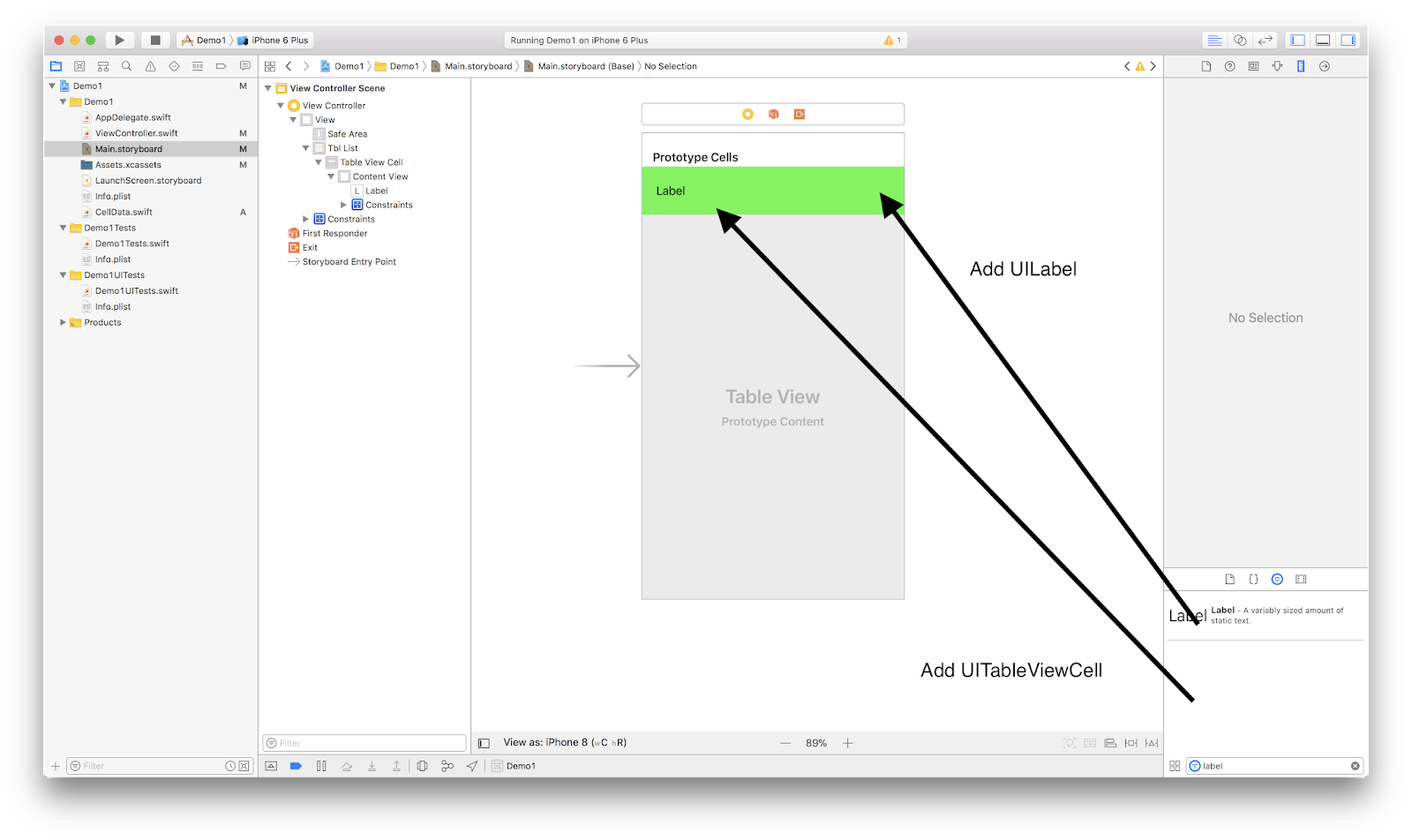Click View as: iPhone 8 device bar
Screen dimensions: 1412x840
coord(565,743)
